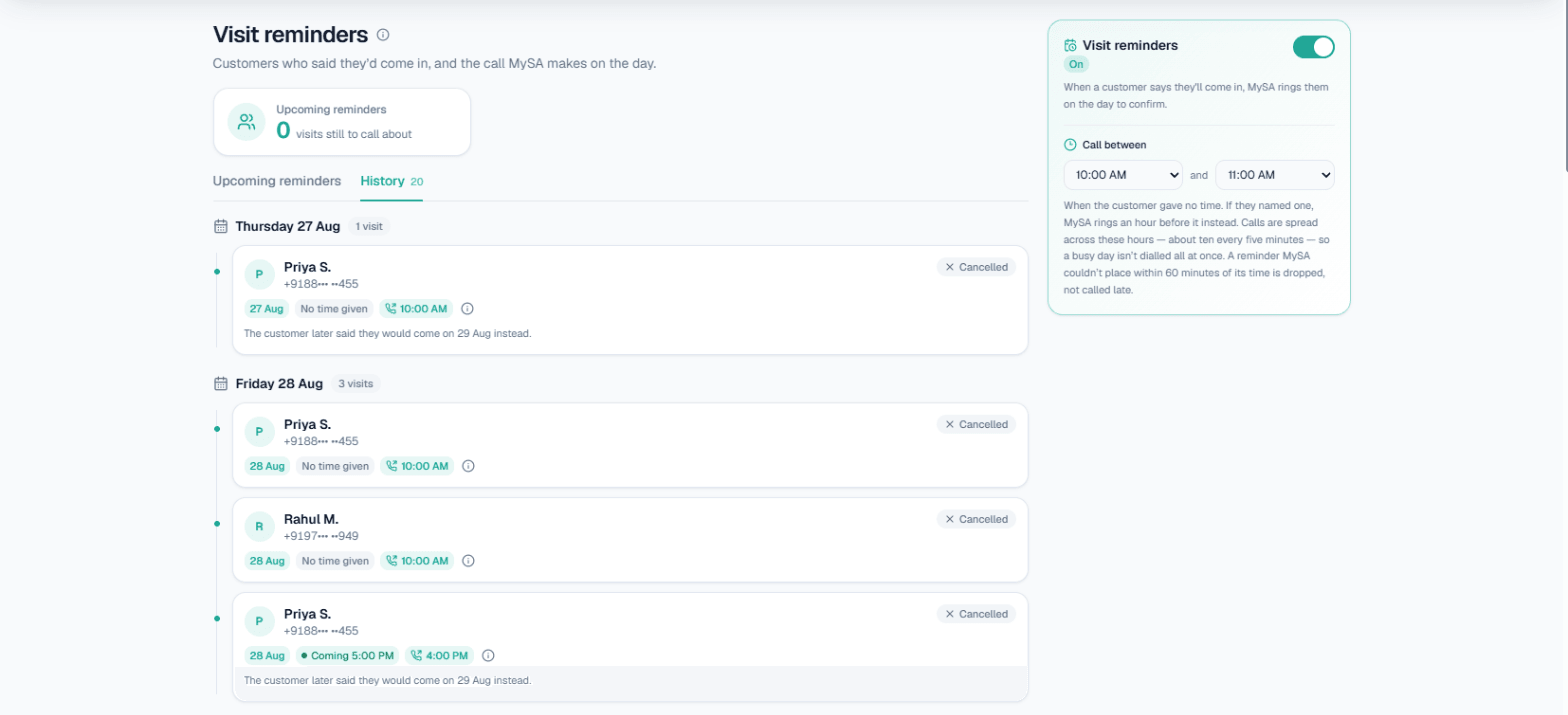Open the 11:00 AM end time dropdown

pos(1275,175)
